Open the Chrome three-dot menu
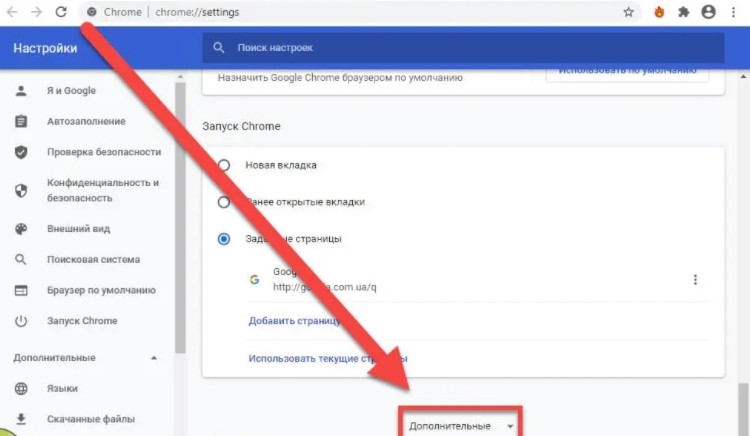Screen dimensions: 750x436 (x=735, y=12)
